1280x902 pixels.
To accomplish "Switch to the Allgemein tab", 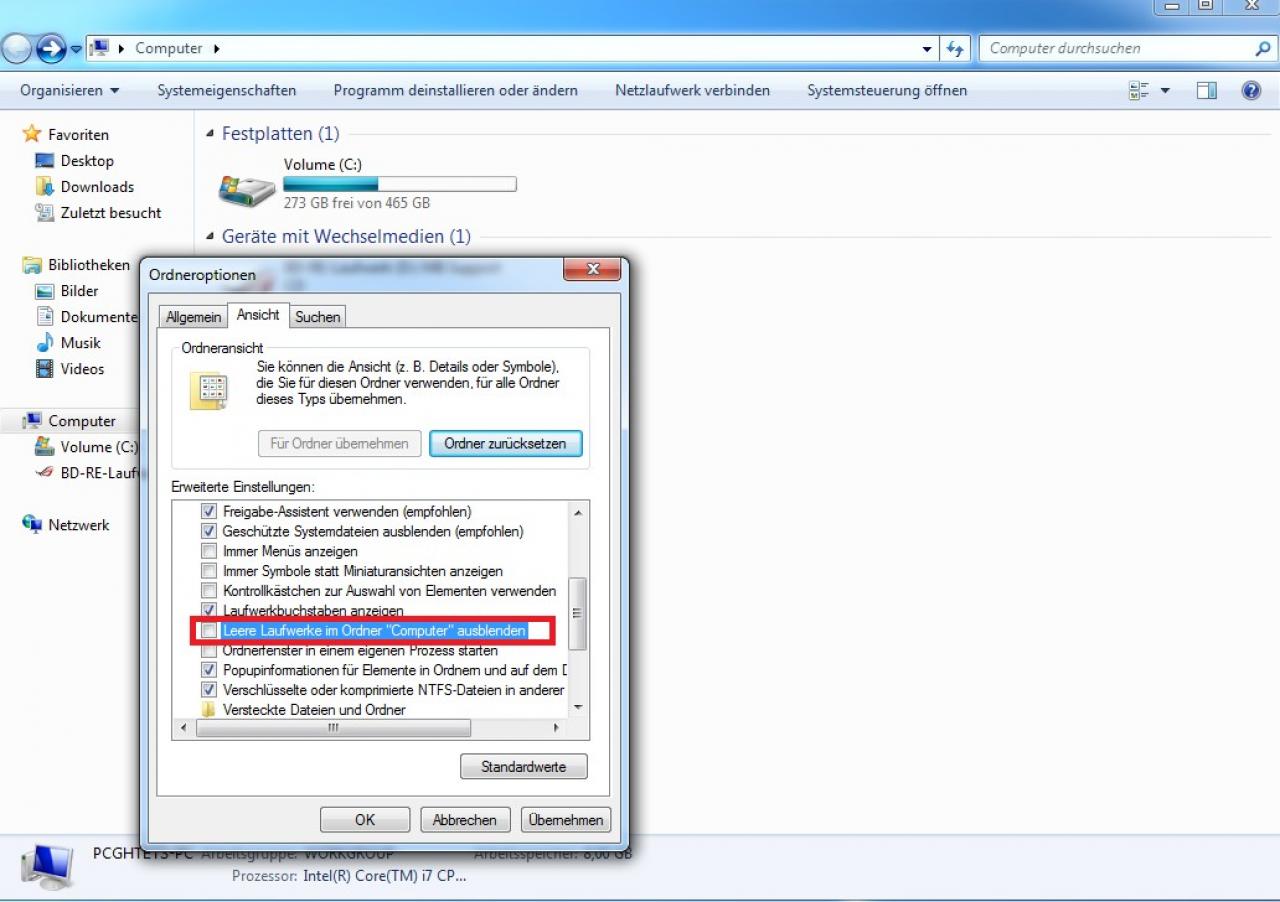I will tap(193, 317).
